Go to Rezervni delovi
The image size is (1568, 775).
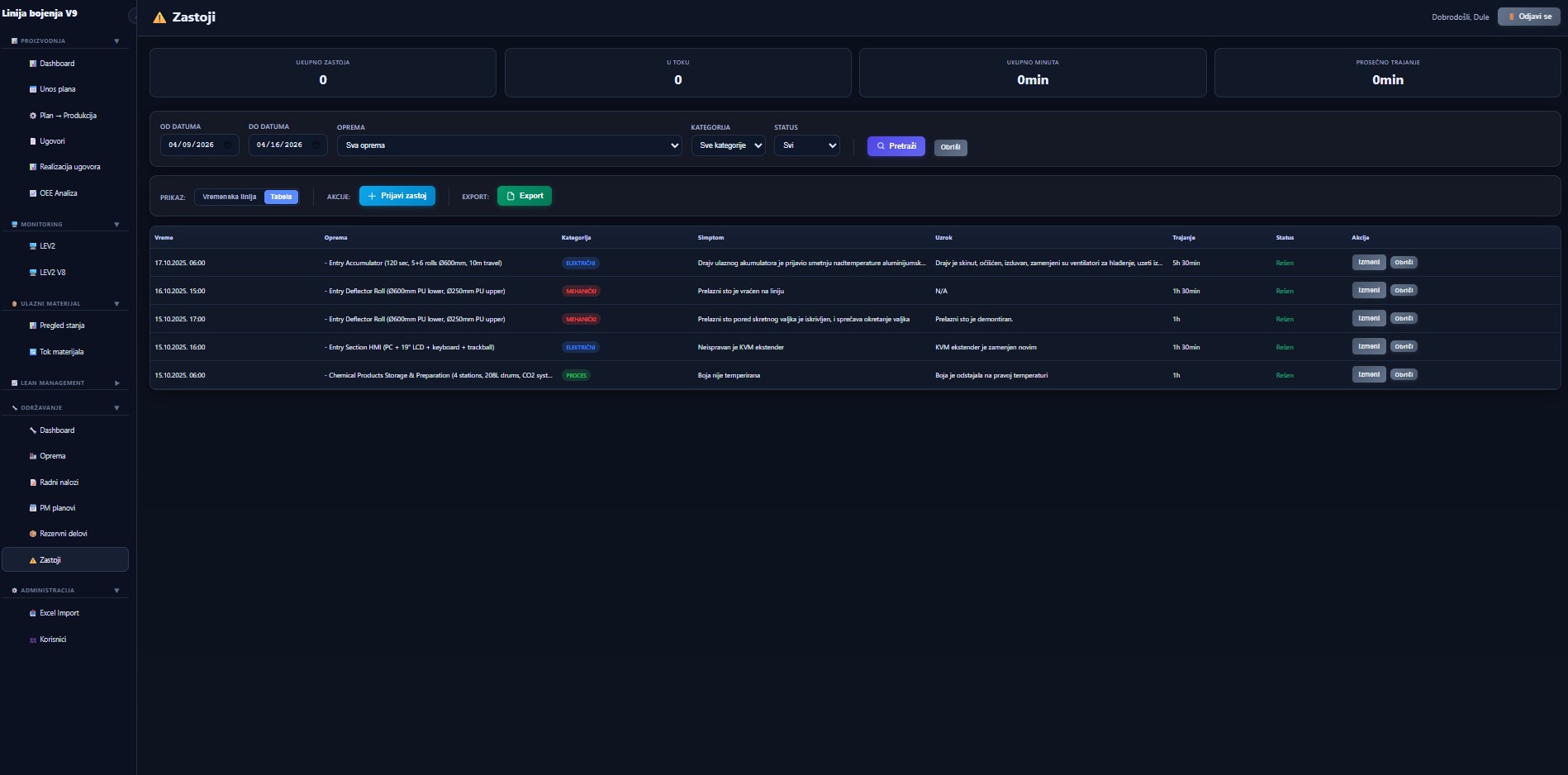point(65,534)
